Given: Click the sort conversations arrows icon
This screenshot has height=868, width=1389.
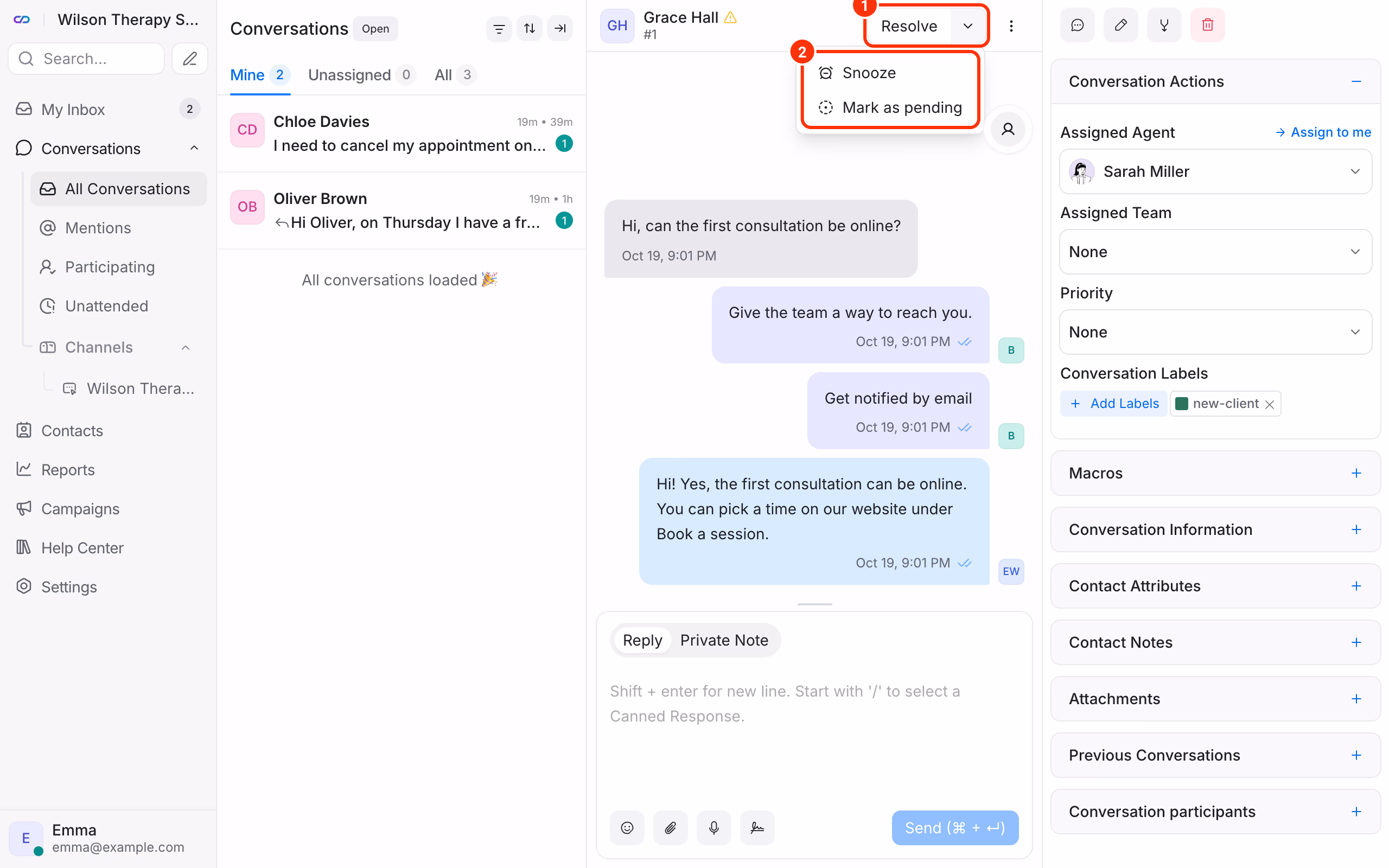Looking at the screenshot, I should point(529,28).
